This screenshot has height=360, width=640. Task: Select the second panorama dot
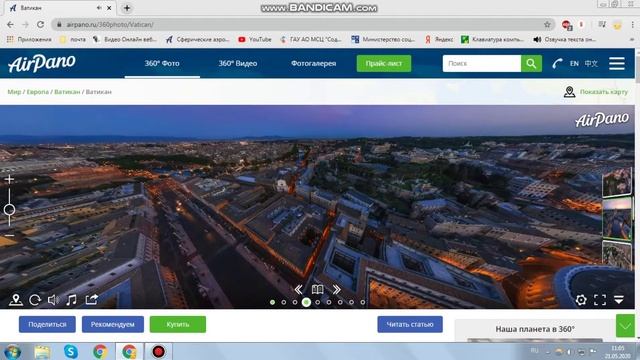coord(284,302)
